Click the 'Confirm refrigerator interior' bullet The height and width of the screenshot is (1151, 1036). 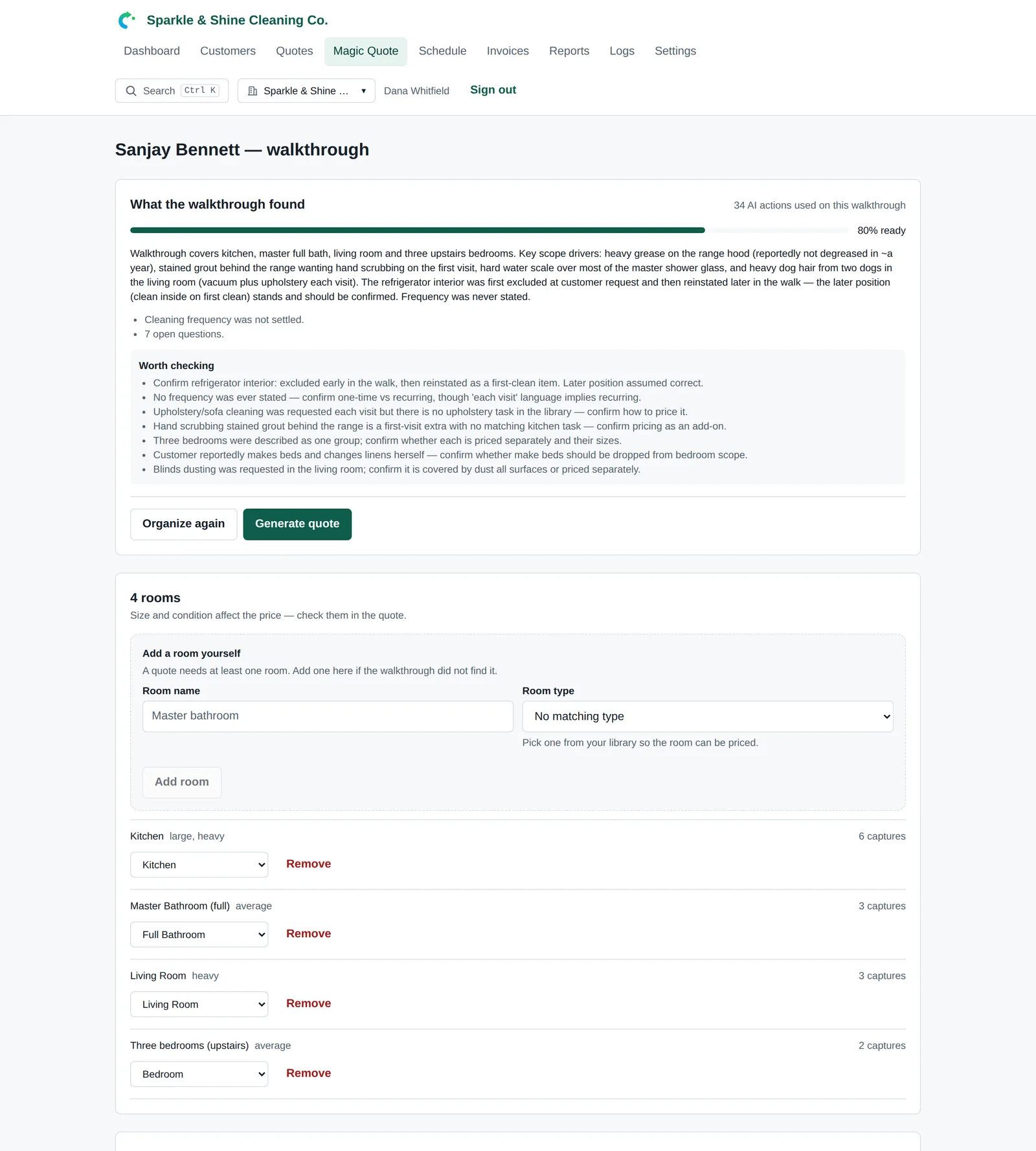coord(428,383)
